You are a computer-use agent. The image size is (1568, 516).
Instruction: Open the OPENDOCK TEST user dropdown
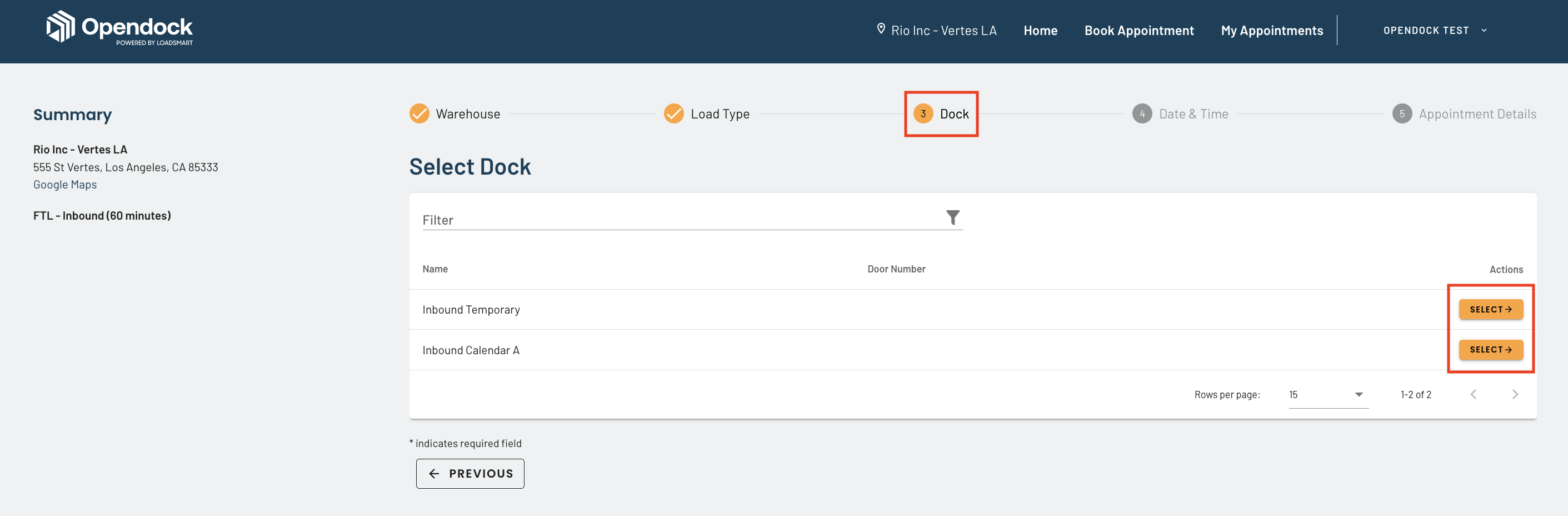[x=1435, y=31]
